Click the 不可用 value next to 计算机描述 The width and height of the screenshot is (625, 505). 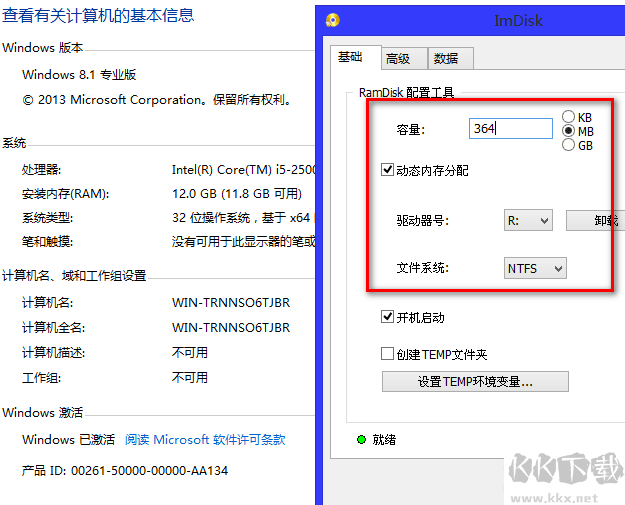click(190, 352)
